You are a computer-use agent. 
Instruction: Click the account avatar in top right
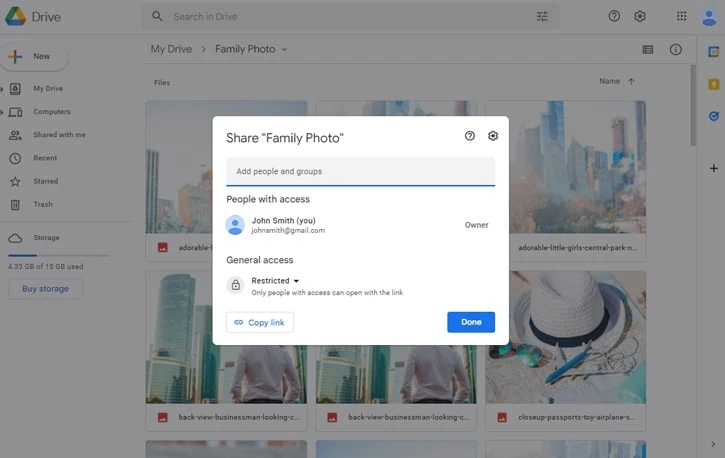[709, 17]
